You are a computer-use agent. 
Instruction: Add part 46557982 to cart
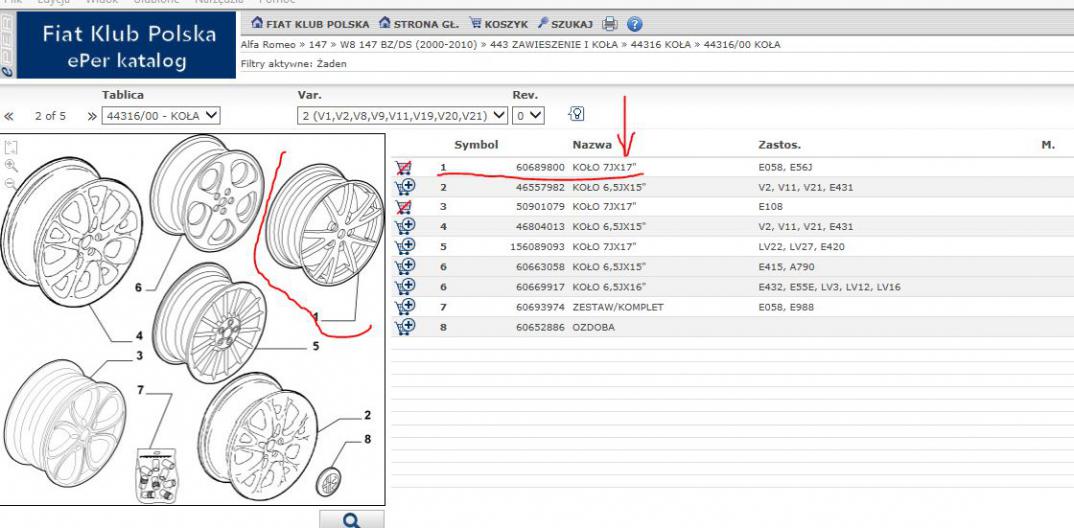tap(405, 187)
